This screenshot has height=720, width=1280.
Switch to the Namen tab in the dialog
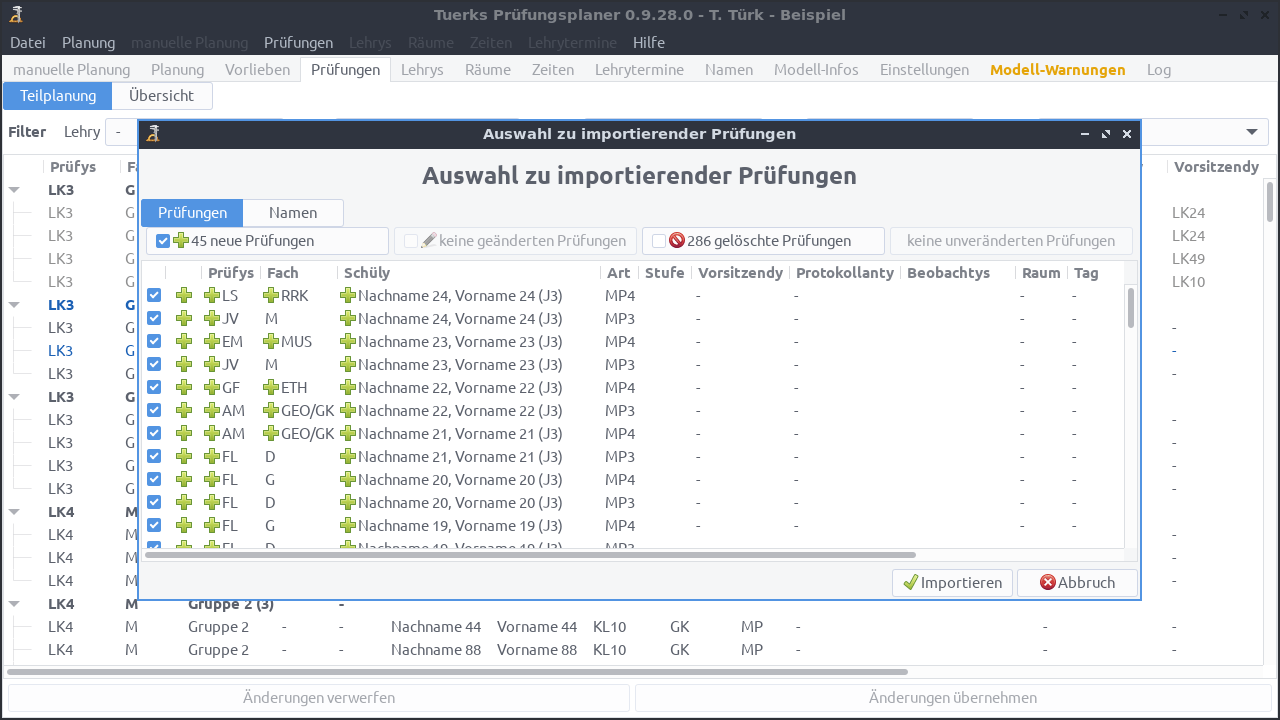293,212
